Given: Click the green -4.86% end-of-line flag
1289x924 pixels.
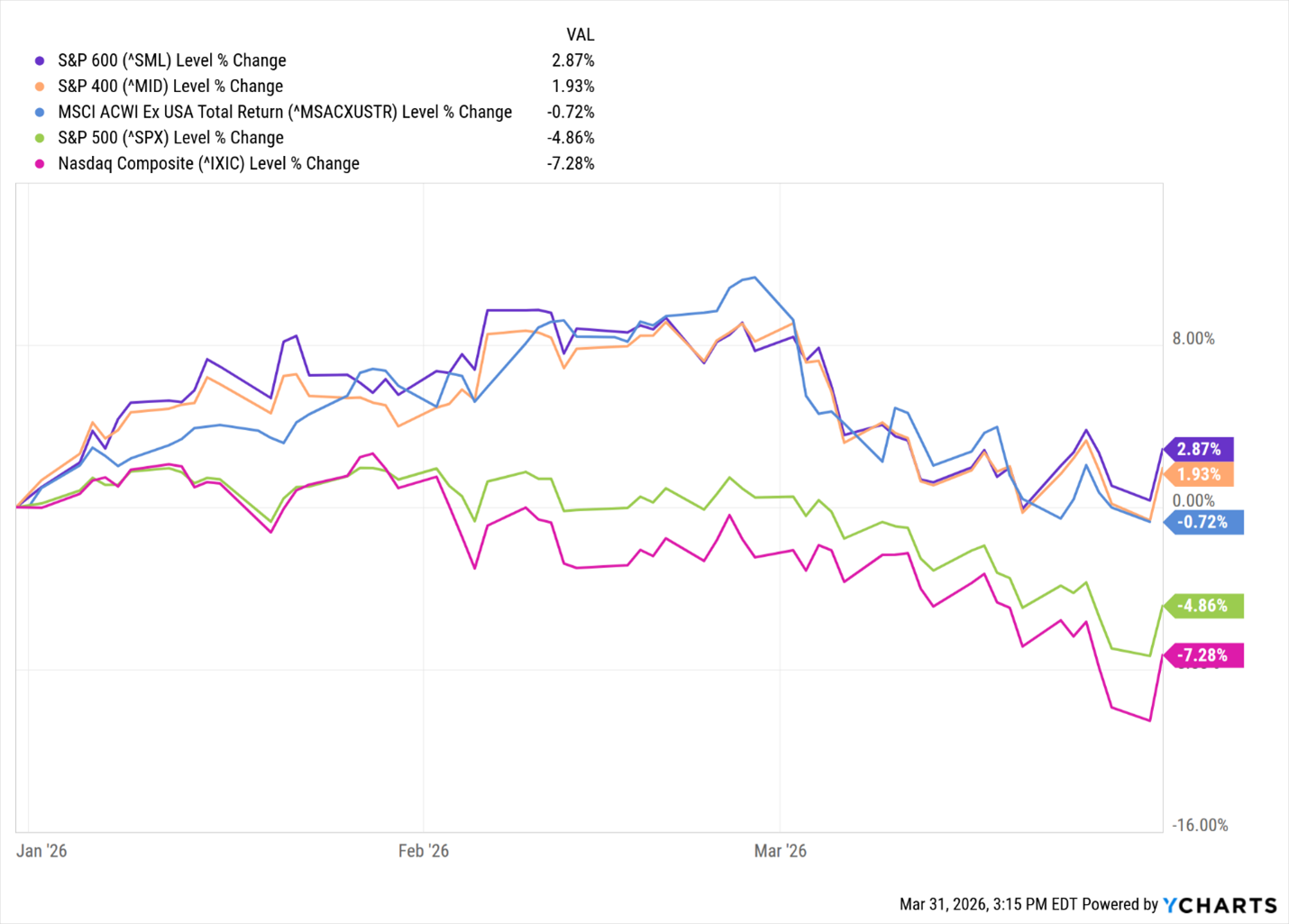Looking at the screenshot, I should coord(1203,606).
